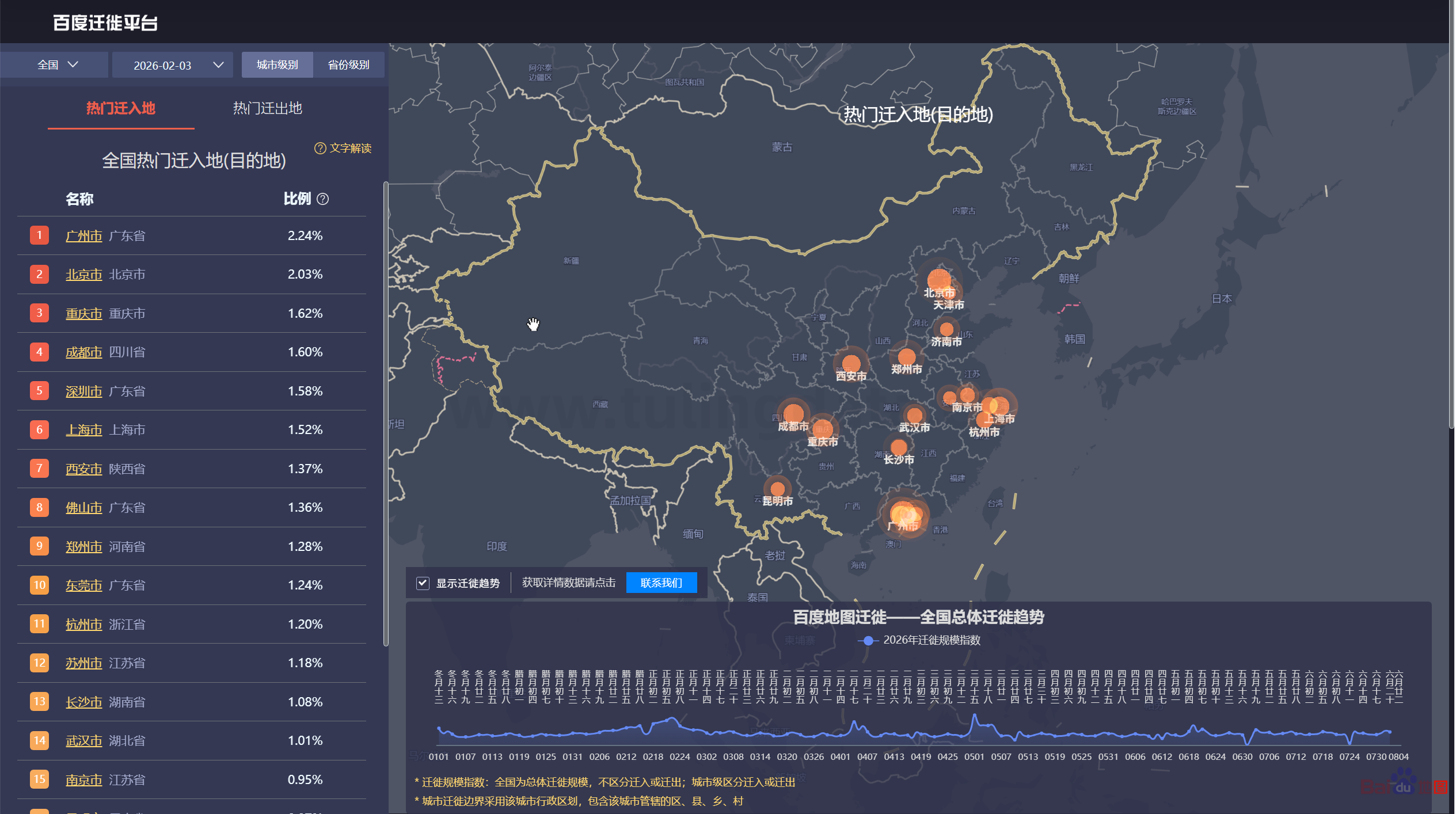Click the 浙江省 province label in list
The width and height of the screenshot is (1456, 814).
pos(127,625)
